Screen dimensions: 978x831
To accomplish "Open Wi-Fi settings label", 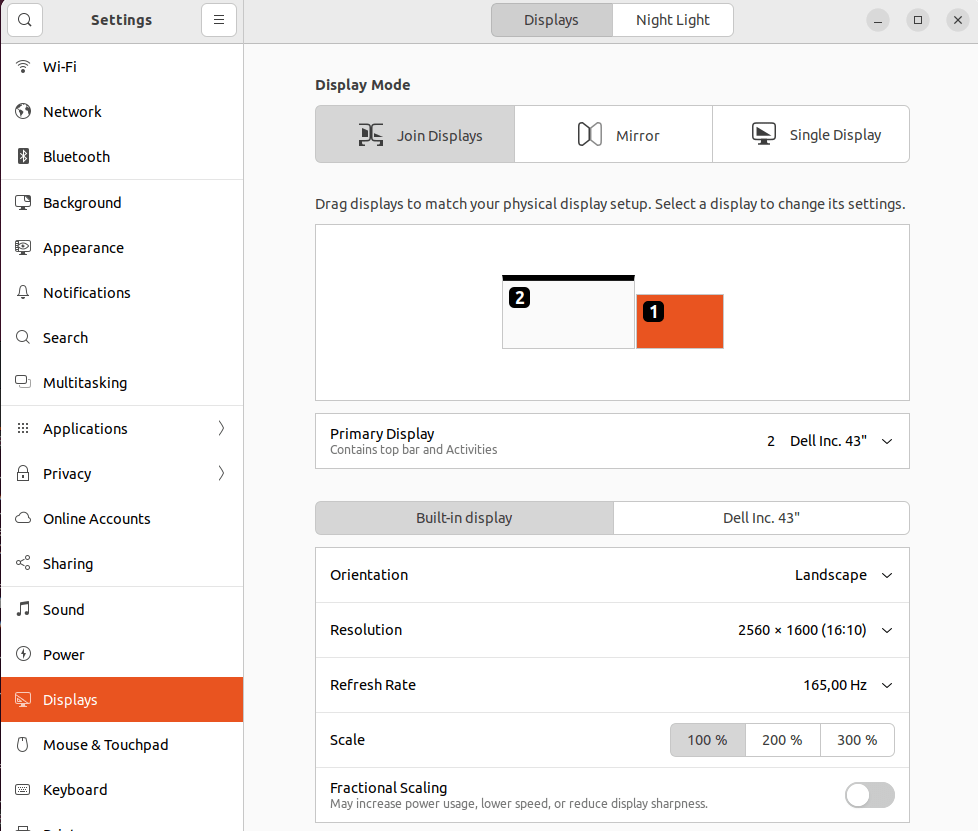I will (60, 67).
